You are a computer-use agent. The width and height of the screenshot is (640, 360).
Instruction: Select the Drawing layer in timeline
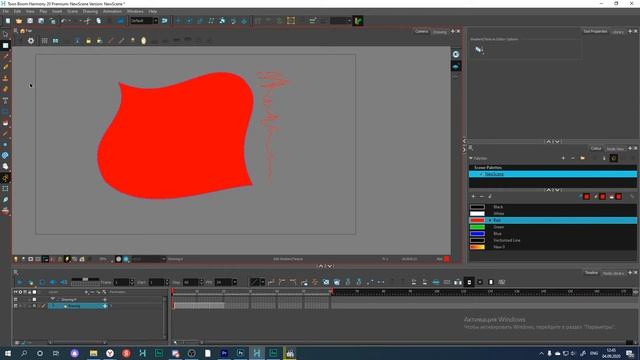[x=78, y=306]
